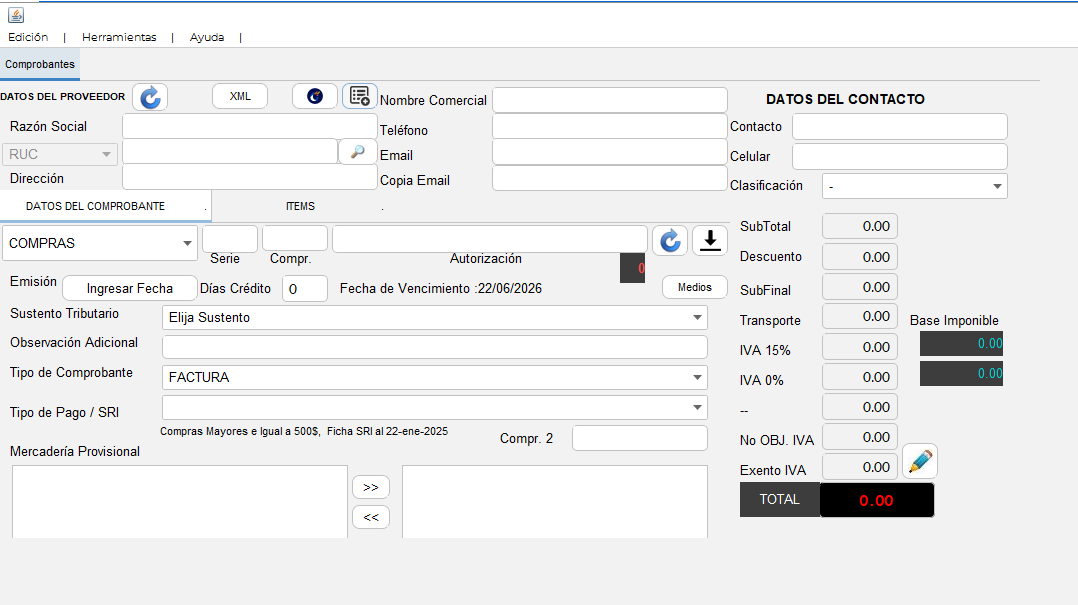The image size is (1078, 605).
Task: Click the Razón Social input field
Action: point(250,126)
